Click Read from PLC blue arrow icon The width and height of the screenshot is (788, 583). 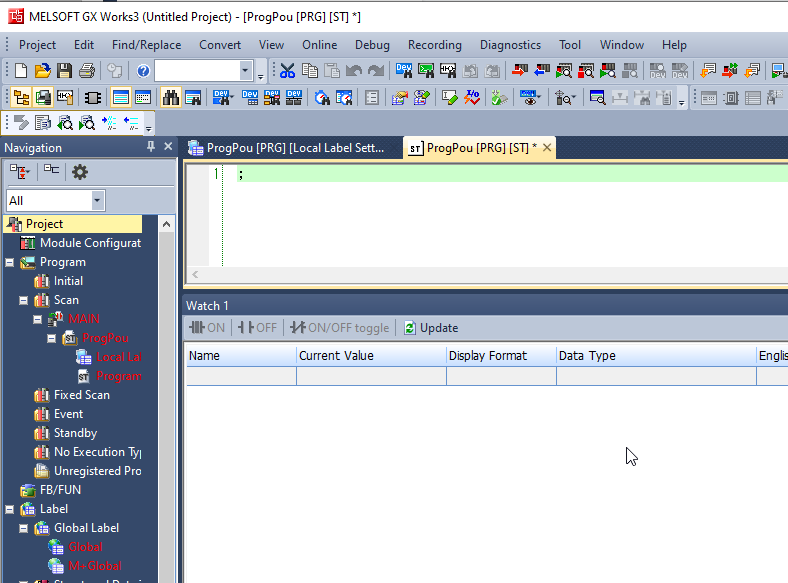pyautogui.click(x=542, y=71)
